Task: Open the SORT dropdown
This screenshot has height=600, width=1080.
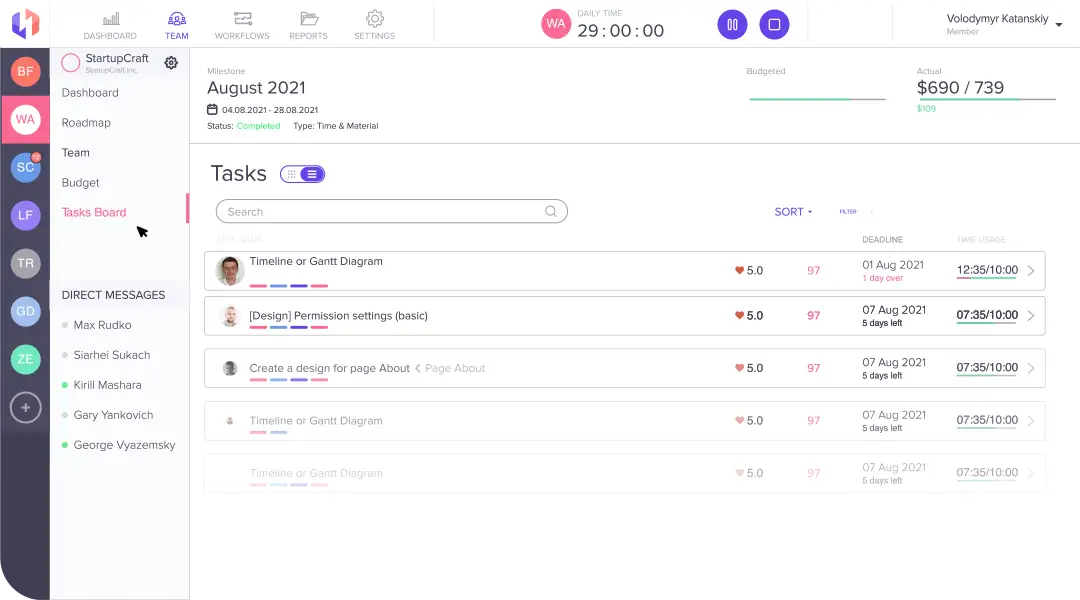Action: coord(793,212)
